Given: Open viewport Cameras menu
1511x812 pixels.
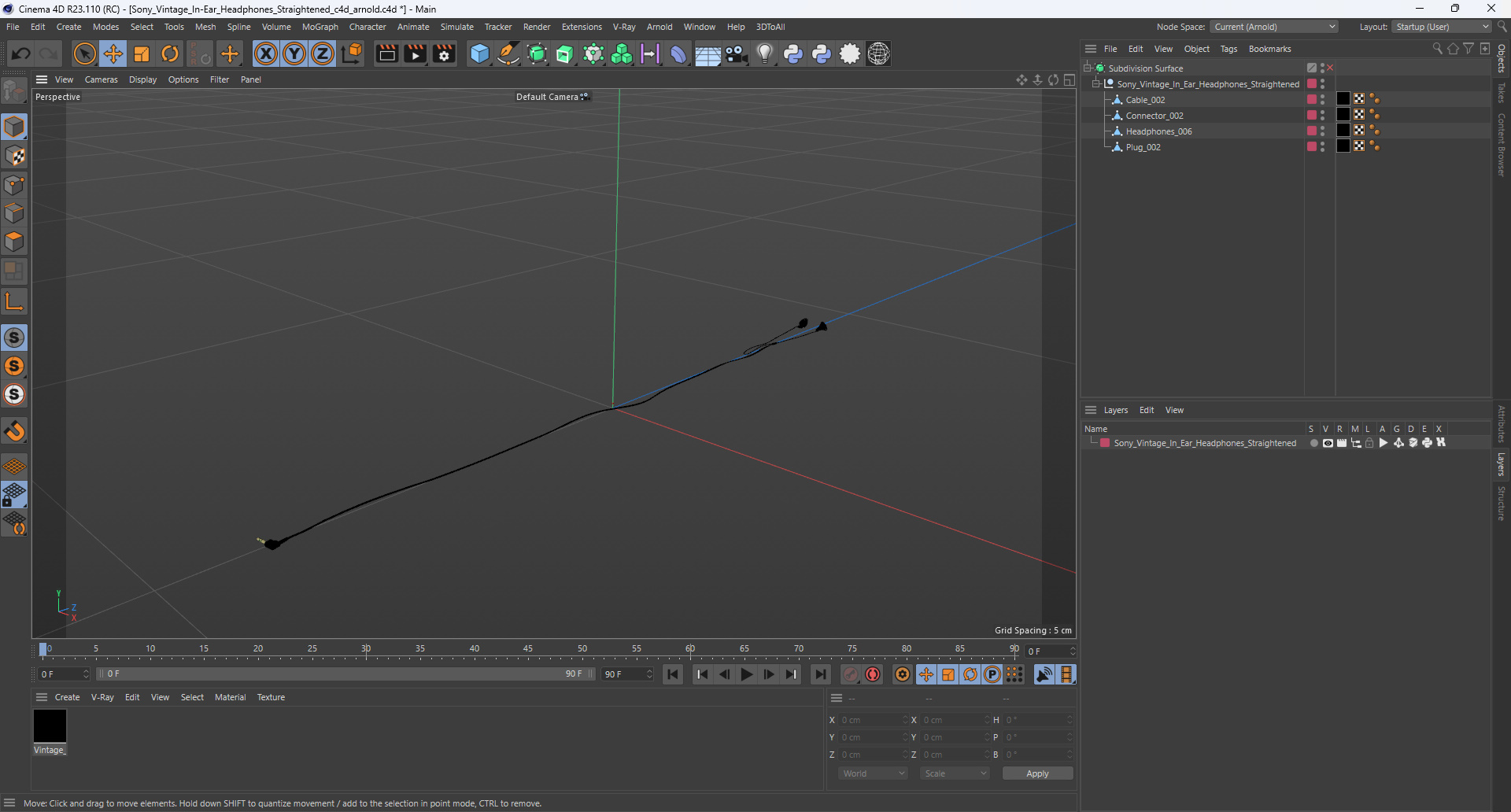Looking at the screenshot, I should [x=101, y=79].
